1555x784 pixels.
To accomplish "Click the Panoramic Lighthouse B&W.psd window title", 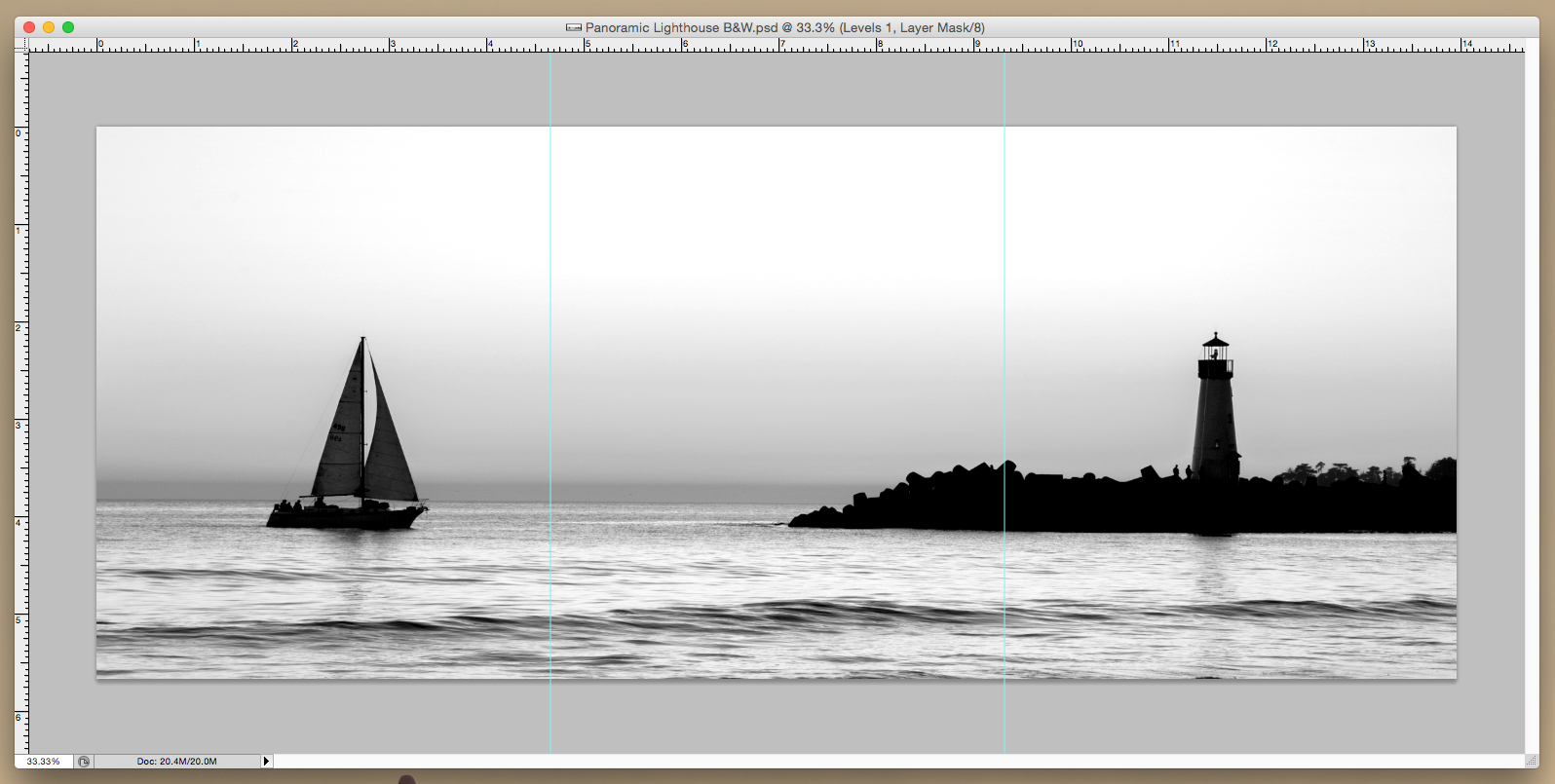I will click(x=785, y=27).
